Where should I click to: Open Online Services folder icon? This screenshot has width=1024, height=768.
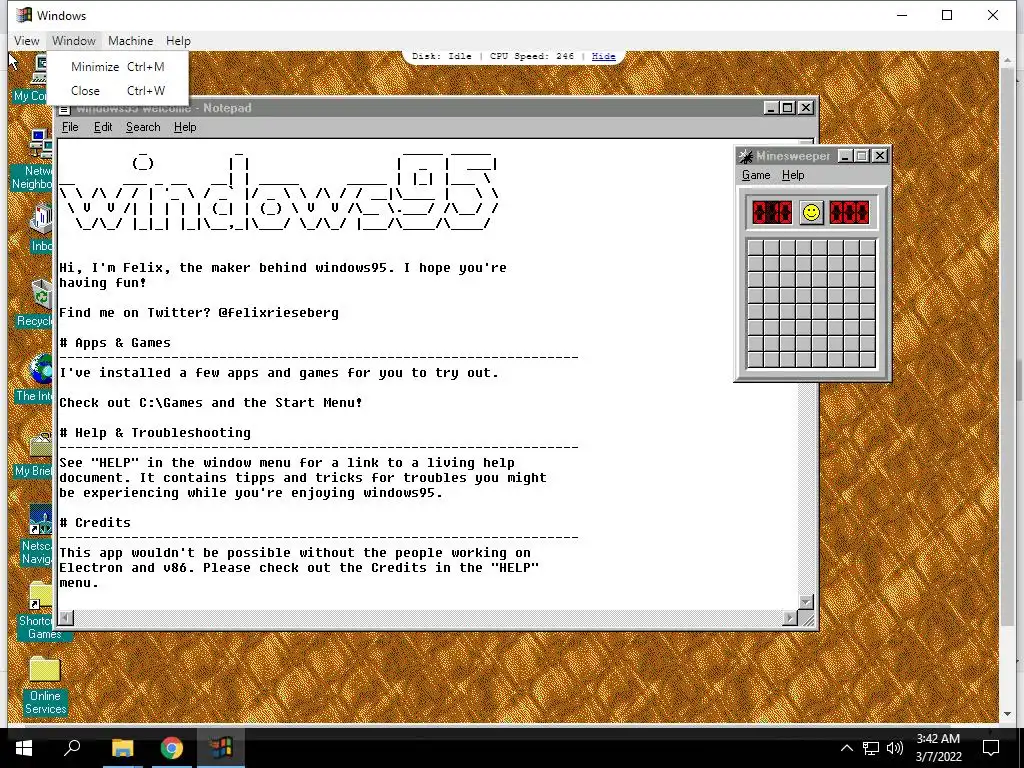click(x=44, y=669)
